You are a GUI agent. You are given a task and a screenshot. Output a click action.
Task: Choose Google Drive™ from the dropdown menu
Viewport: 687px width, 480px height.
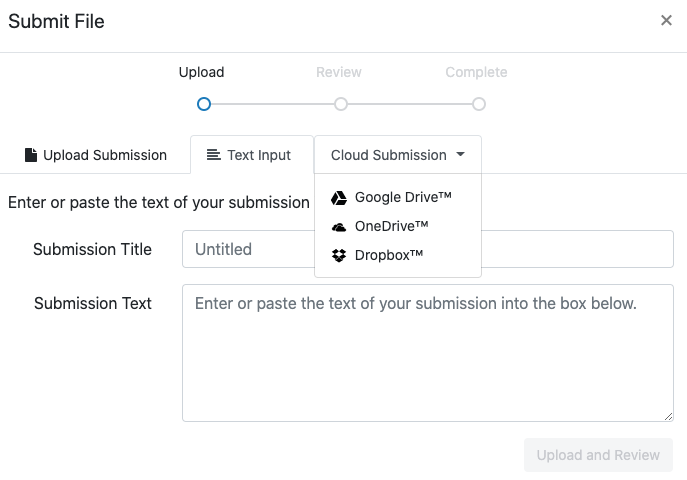pos(402,198)
